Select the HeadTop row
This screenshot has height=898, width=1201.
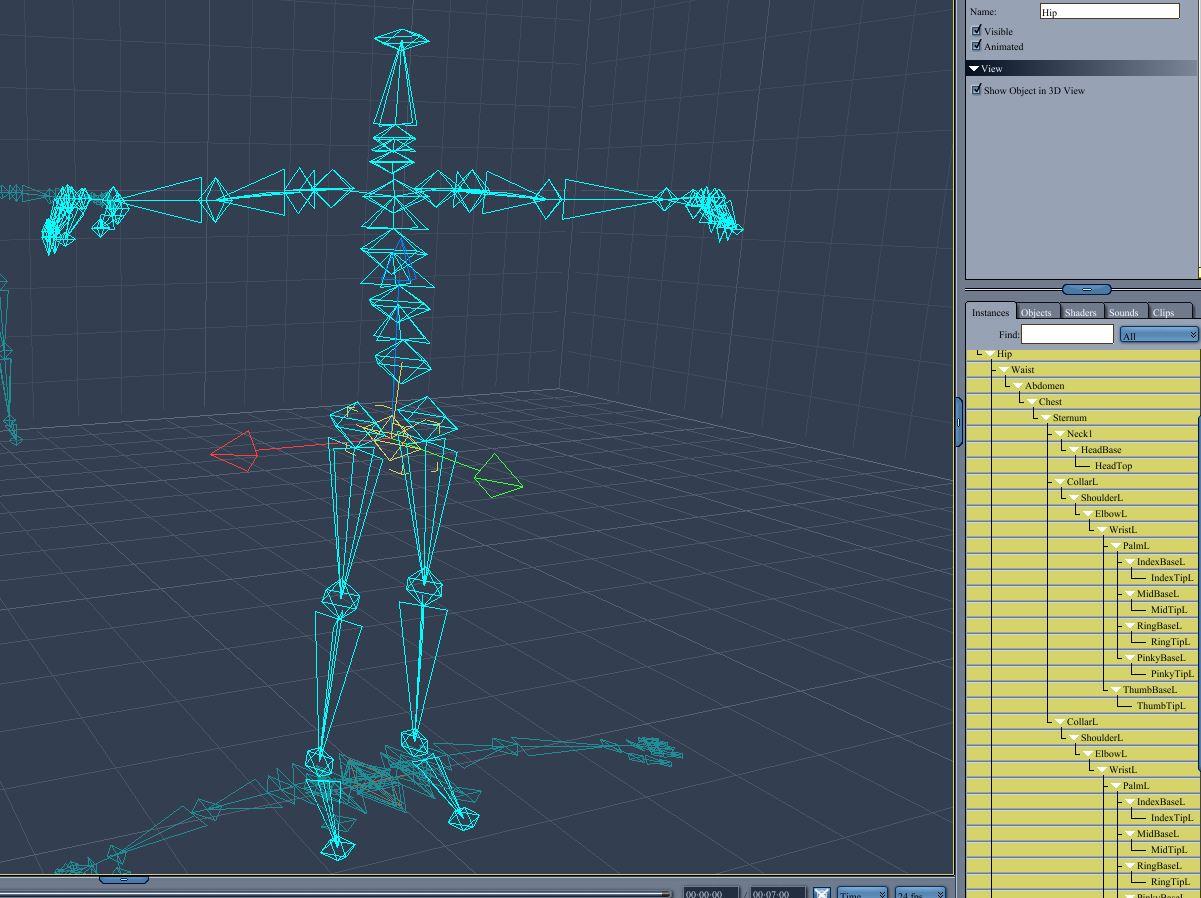click(1083, 466)
